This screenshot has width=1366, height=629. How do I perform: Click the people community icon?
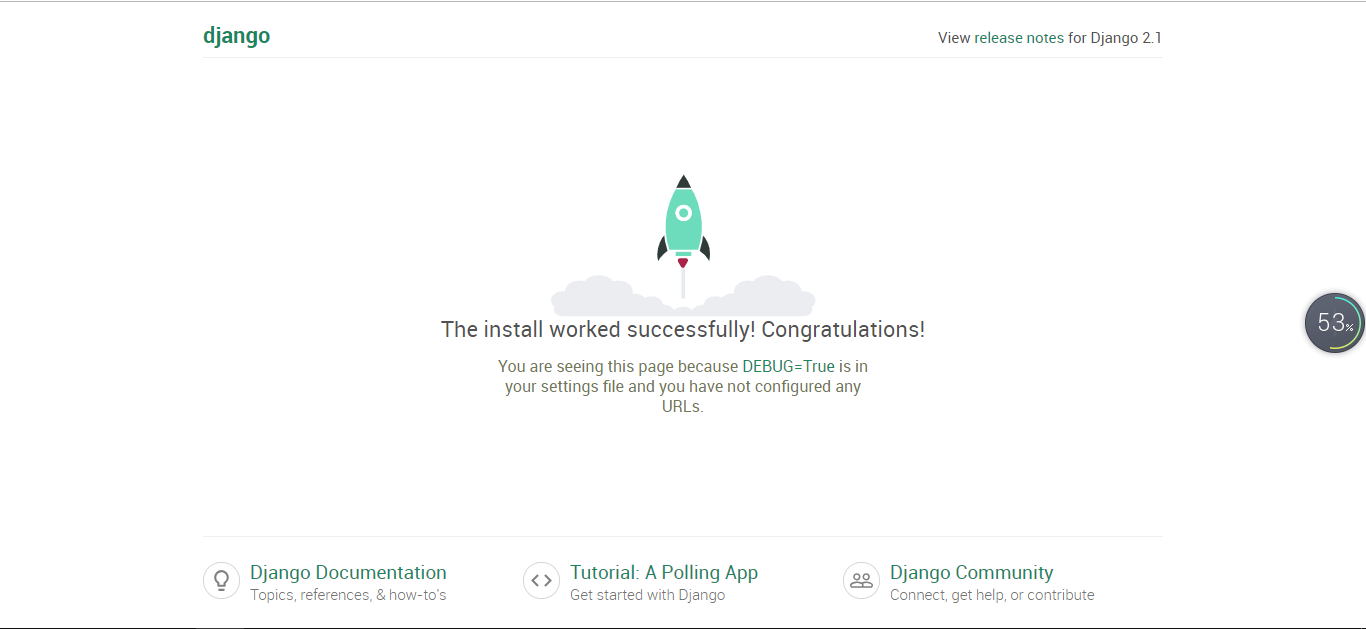click(861, 580)
